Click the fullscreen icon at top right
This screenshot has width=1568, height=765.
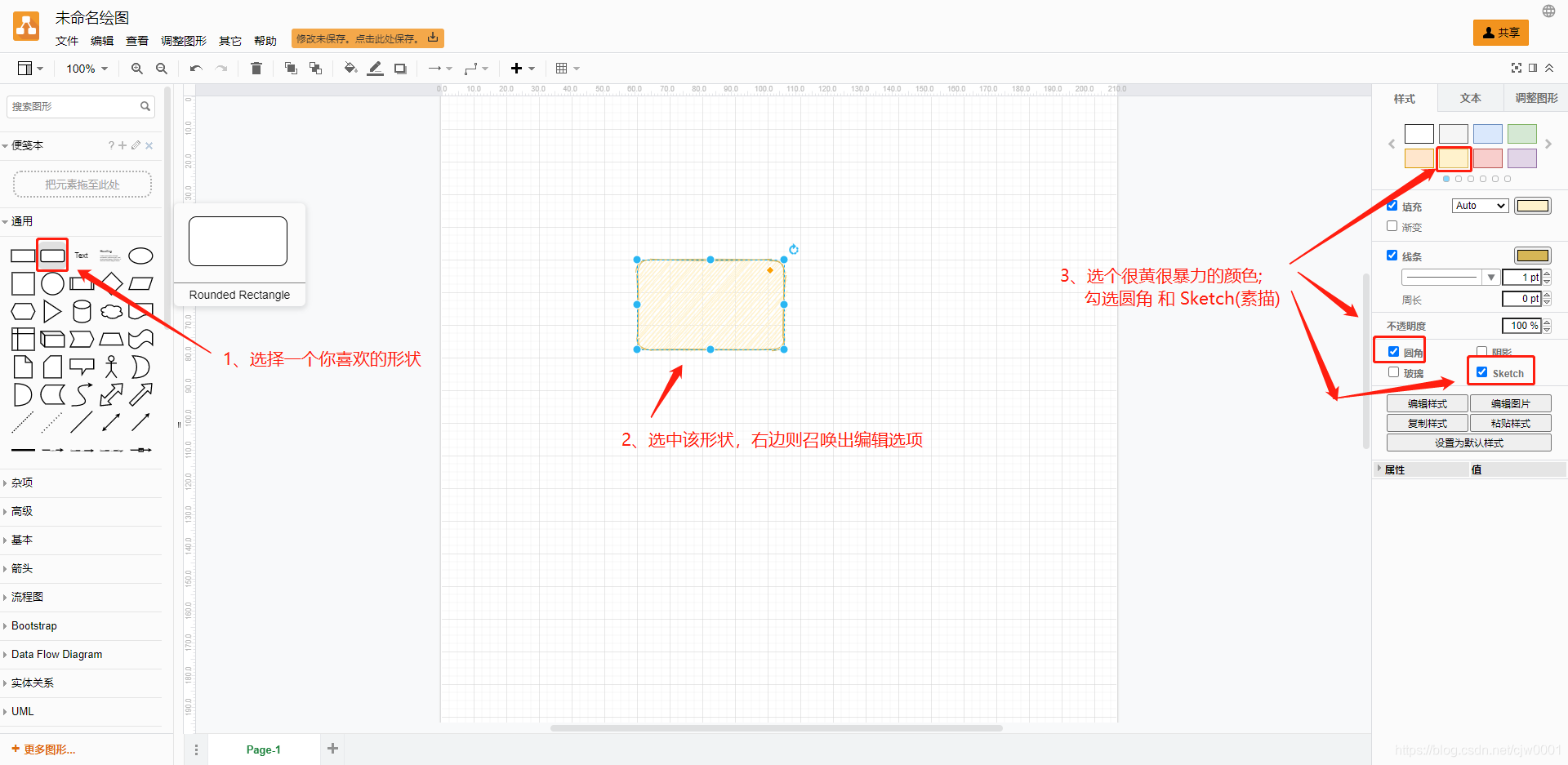1517,68
